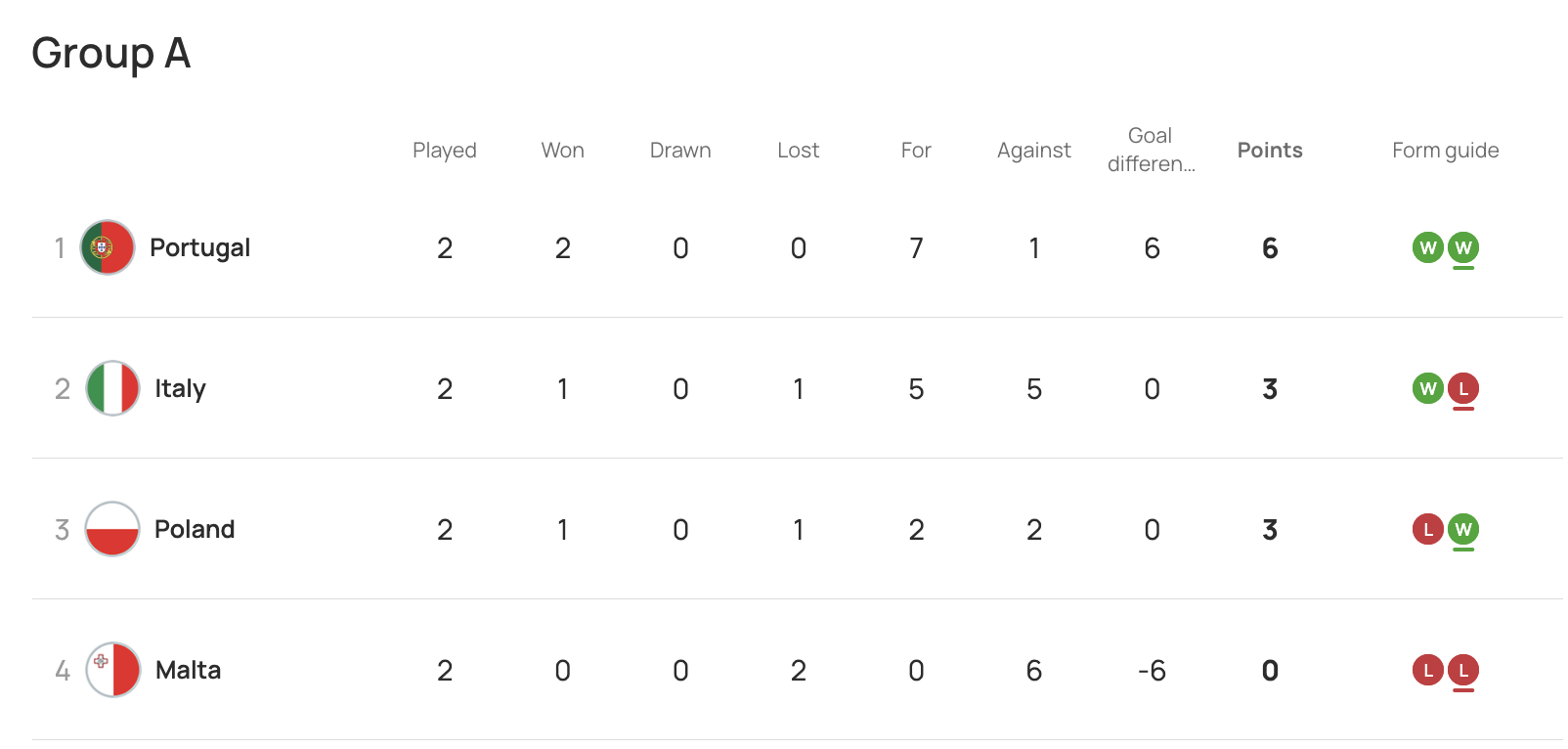Screen dimensions: 1568x749
Task: Open Italy's latest loss form badge
Action: (x=1463, y=388)
